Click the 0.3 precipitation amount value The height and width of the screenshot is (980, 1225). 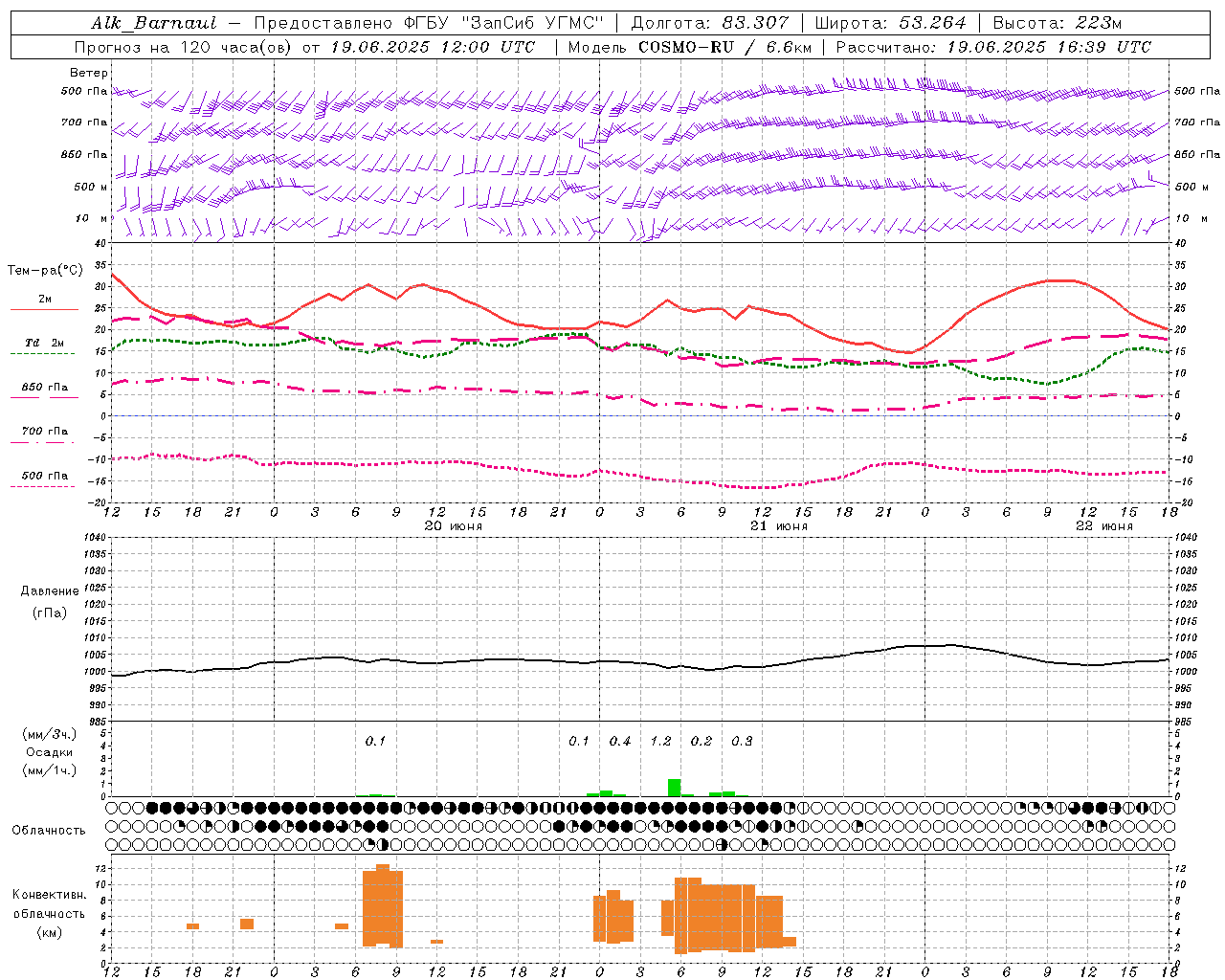(x=742, y=741)
